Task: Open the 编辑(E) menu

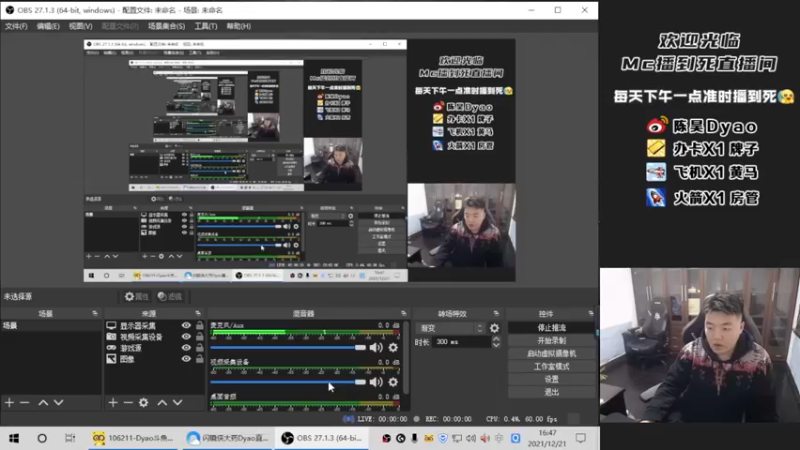Action: pyautogui.click(x=48, y=26)
